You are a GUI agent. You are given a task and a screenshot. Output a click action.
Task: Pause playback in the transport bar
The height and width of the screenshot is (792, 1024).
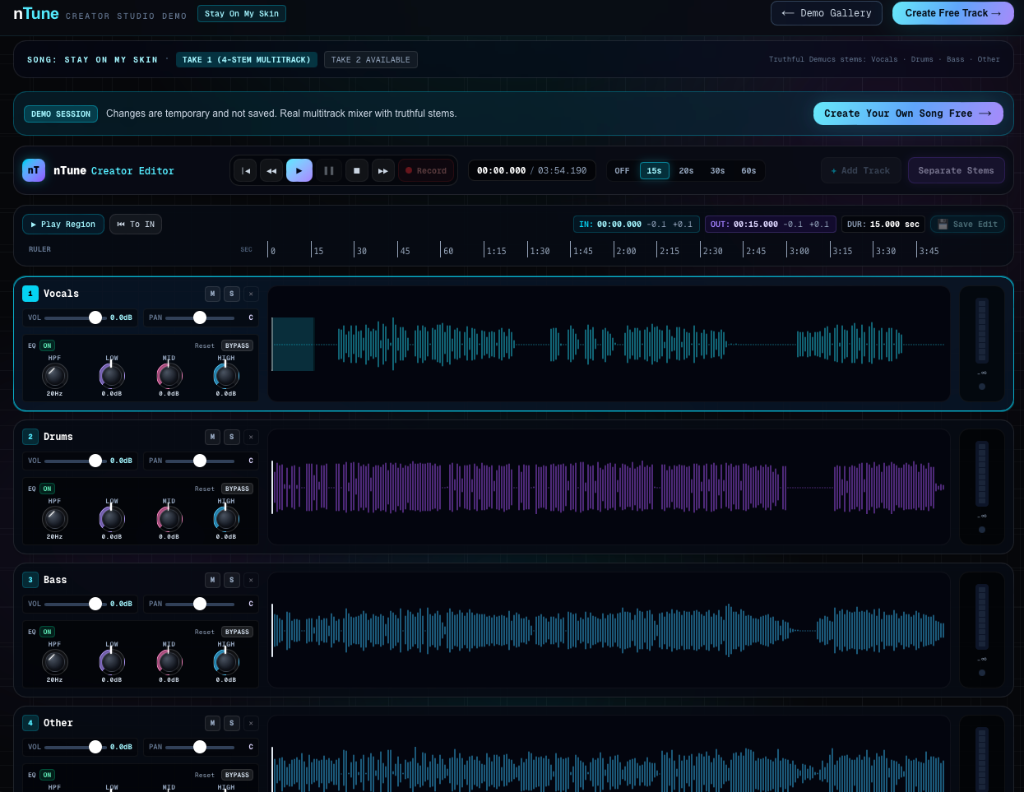click(x=329, y=170)
